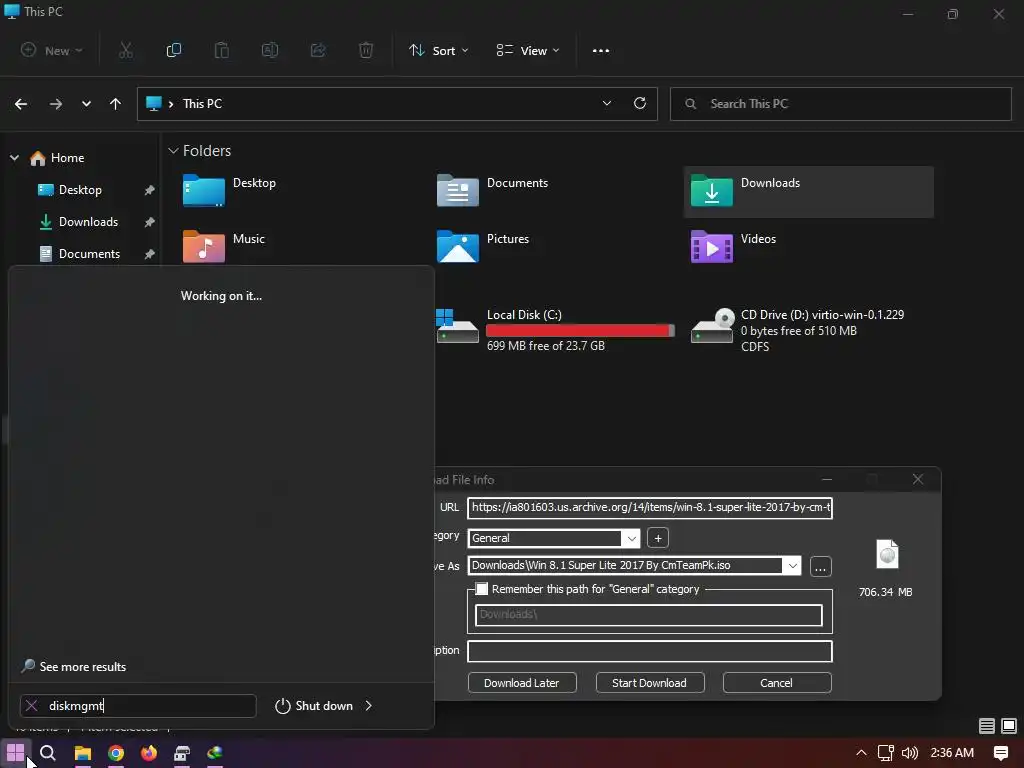Open the Documents folder icon
This screenshot has height=768, width=1024.
click(x=457, y=191)
